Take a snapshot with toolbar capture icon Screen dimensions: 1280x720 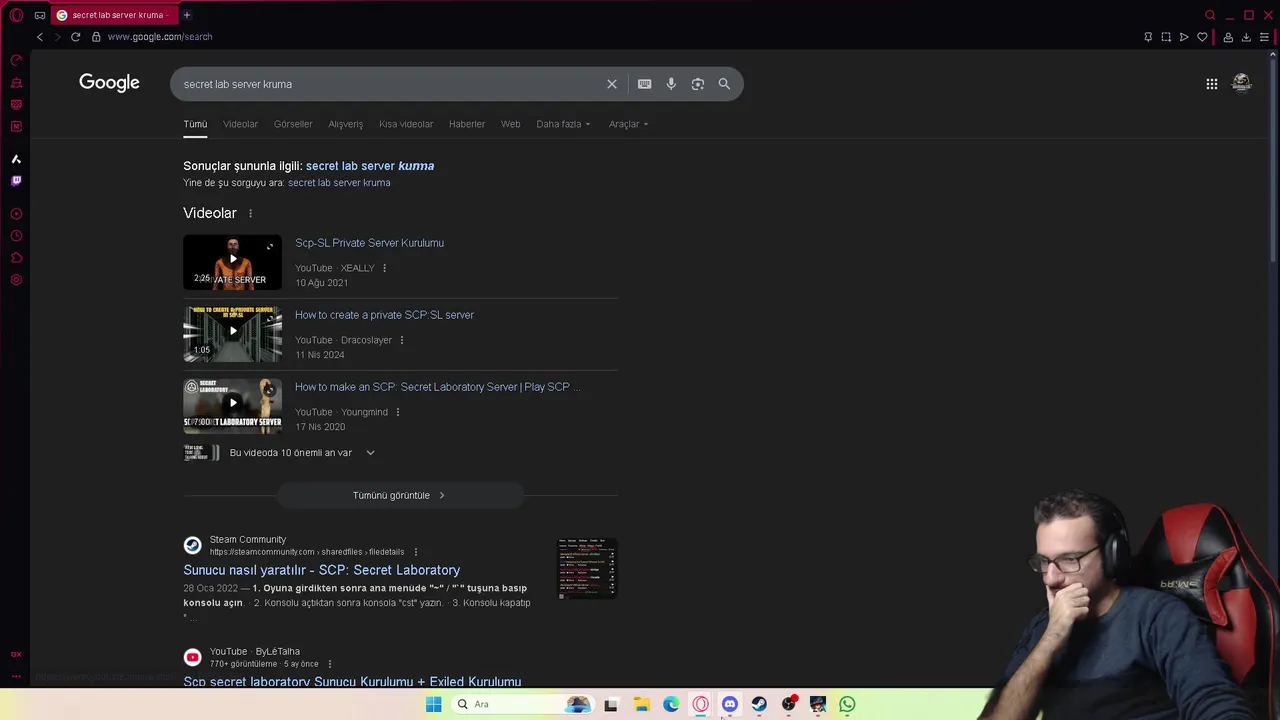(1166, 37)
